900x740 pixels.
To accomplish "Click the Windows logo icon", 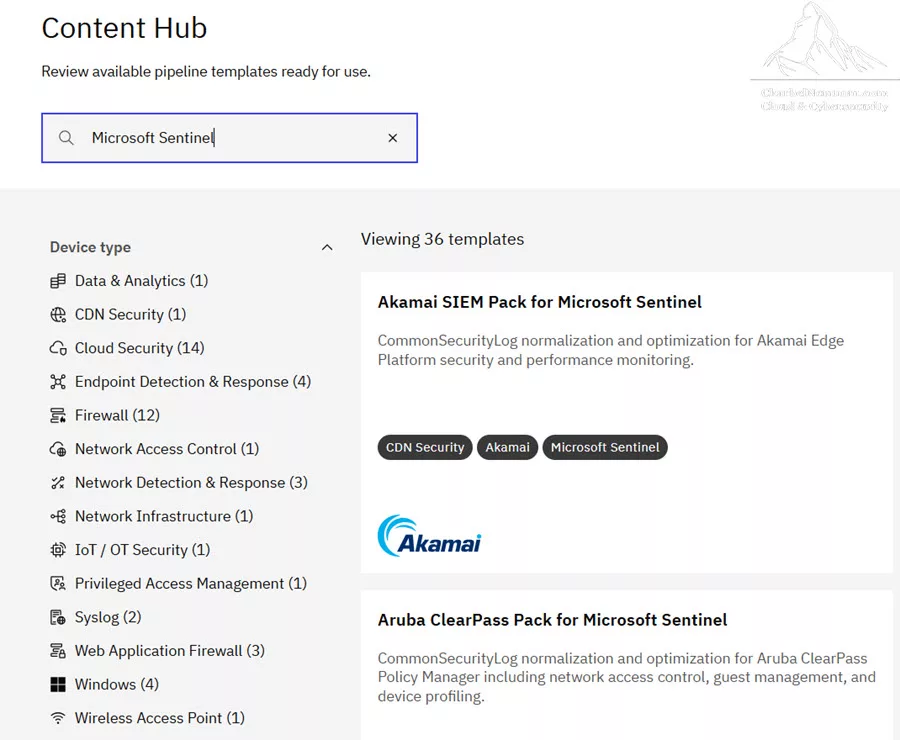I will (58, 684).
